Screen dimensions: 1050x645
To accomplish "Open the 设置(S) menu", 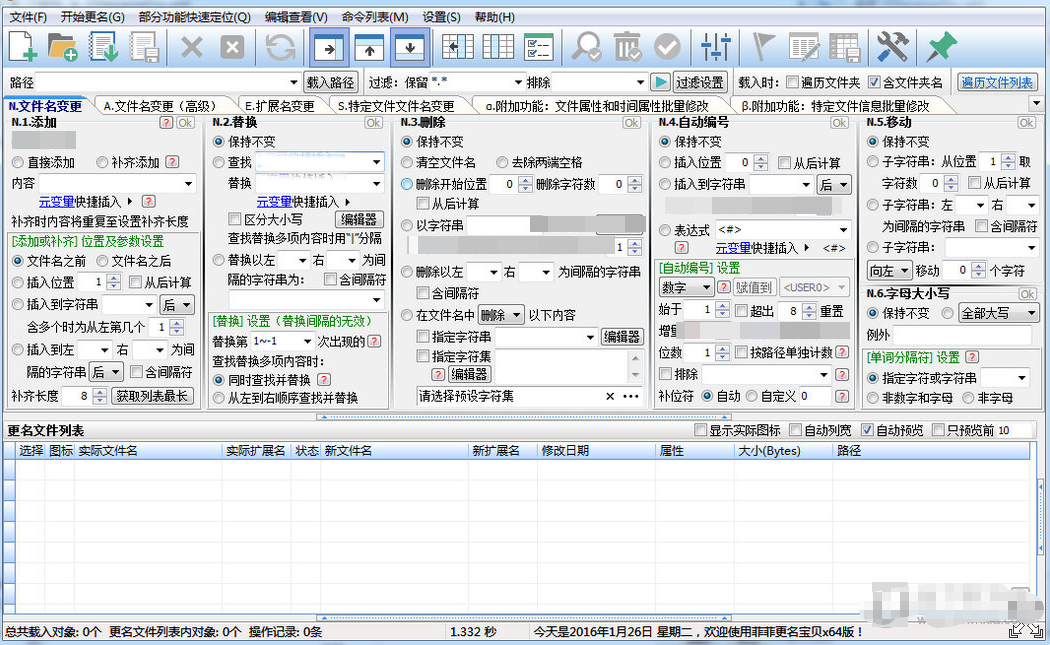I will 441,17.
